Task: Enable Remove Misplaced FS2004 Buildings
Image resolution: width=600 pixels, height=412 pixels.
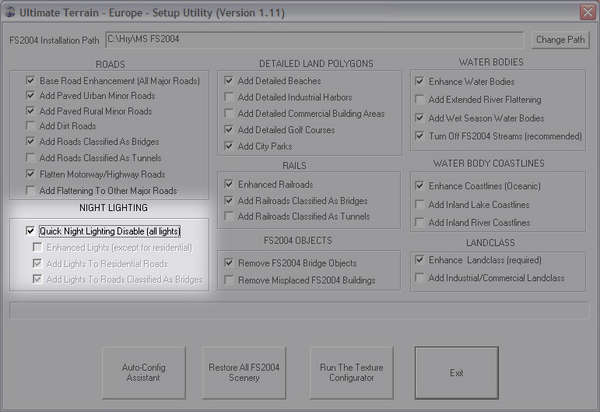Action: click(229, 280)
